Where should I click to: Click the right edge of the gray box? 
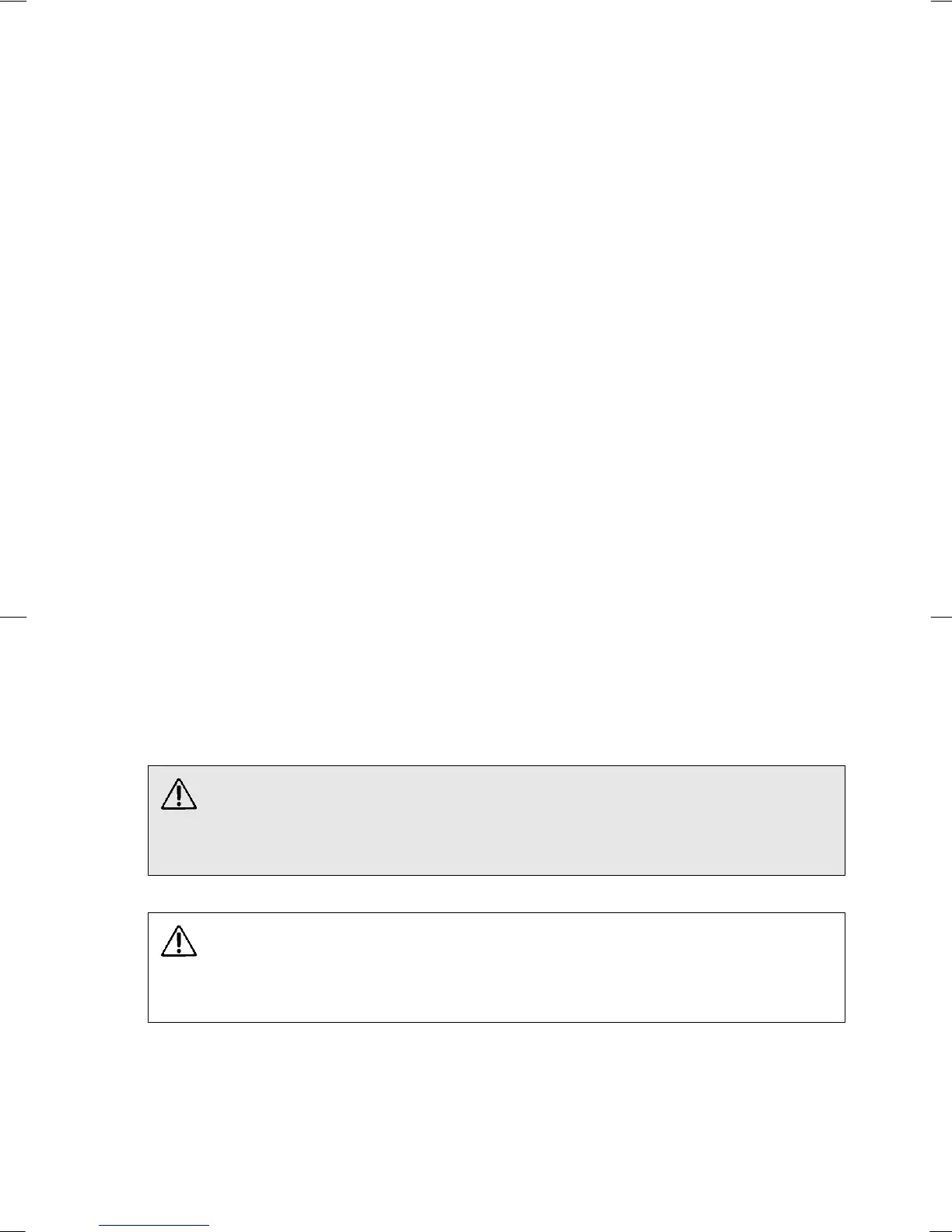pos(845,821)
